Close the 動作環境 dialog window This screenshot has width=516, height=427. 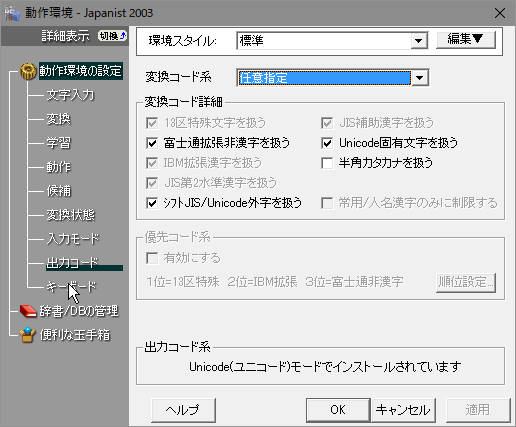tap(500, 13)
